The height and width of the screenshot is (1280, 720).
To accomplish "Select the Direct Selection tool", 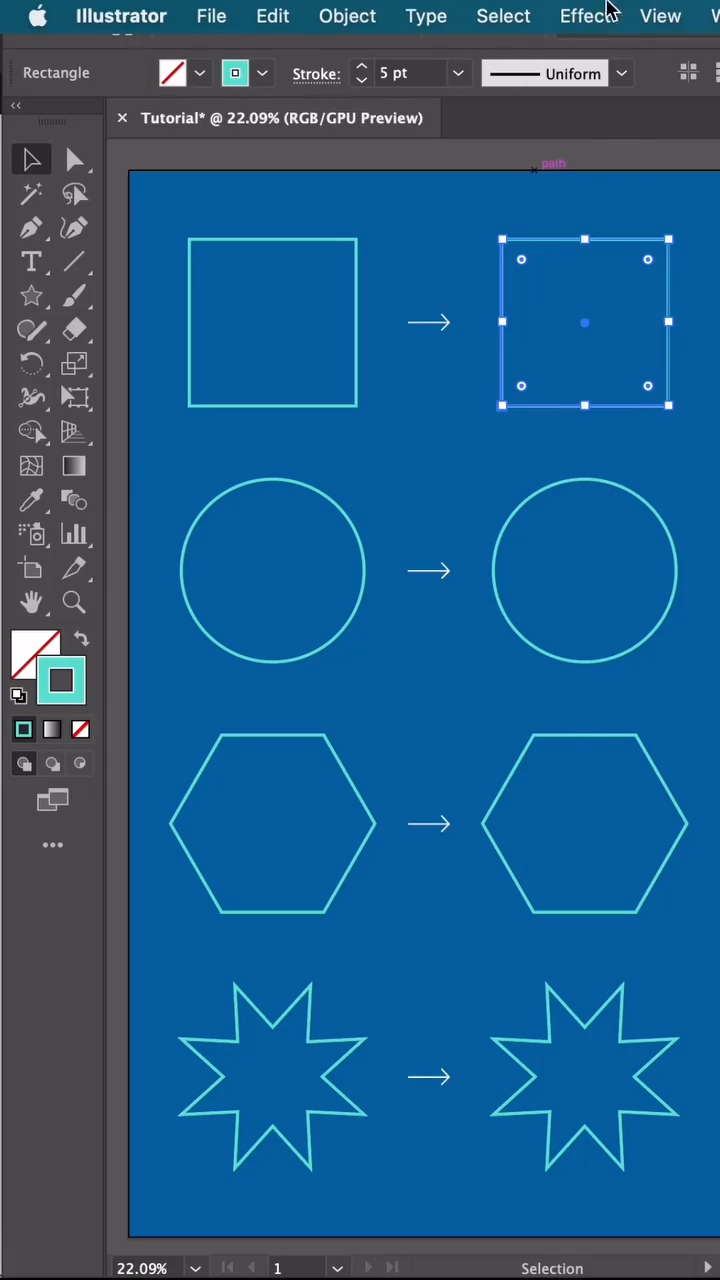I will 74,160.
